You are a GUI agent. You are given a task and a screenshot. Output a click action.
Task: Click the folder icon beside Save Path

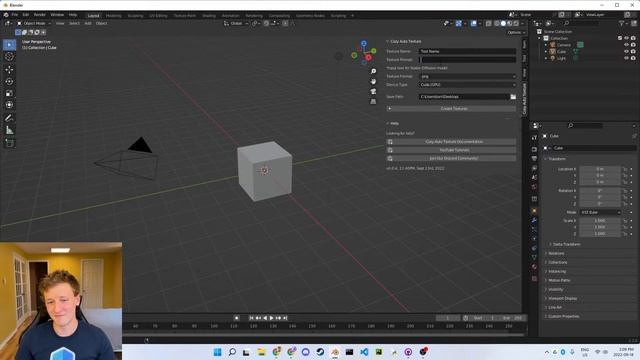(513, 97)
